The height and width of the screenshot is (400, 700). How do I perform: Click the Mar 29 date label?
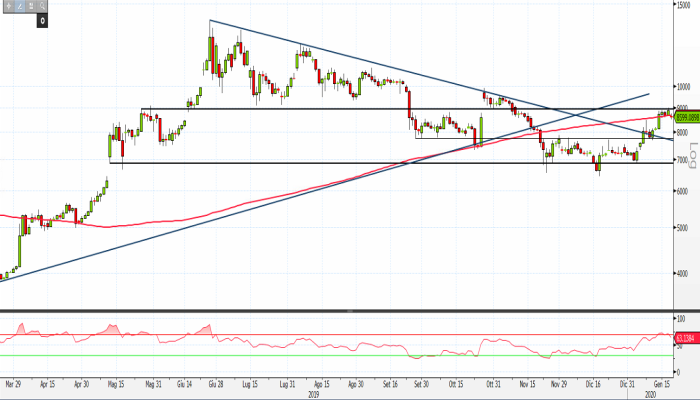[x=13, y=384]
